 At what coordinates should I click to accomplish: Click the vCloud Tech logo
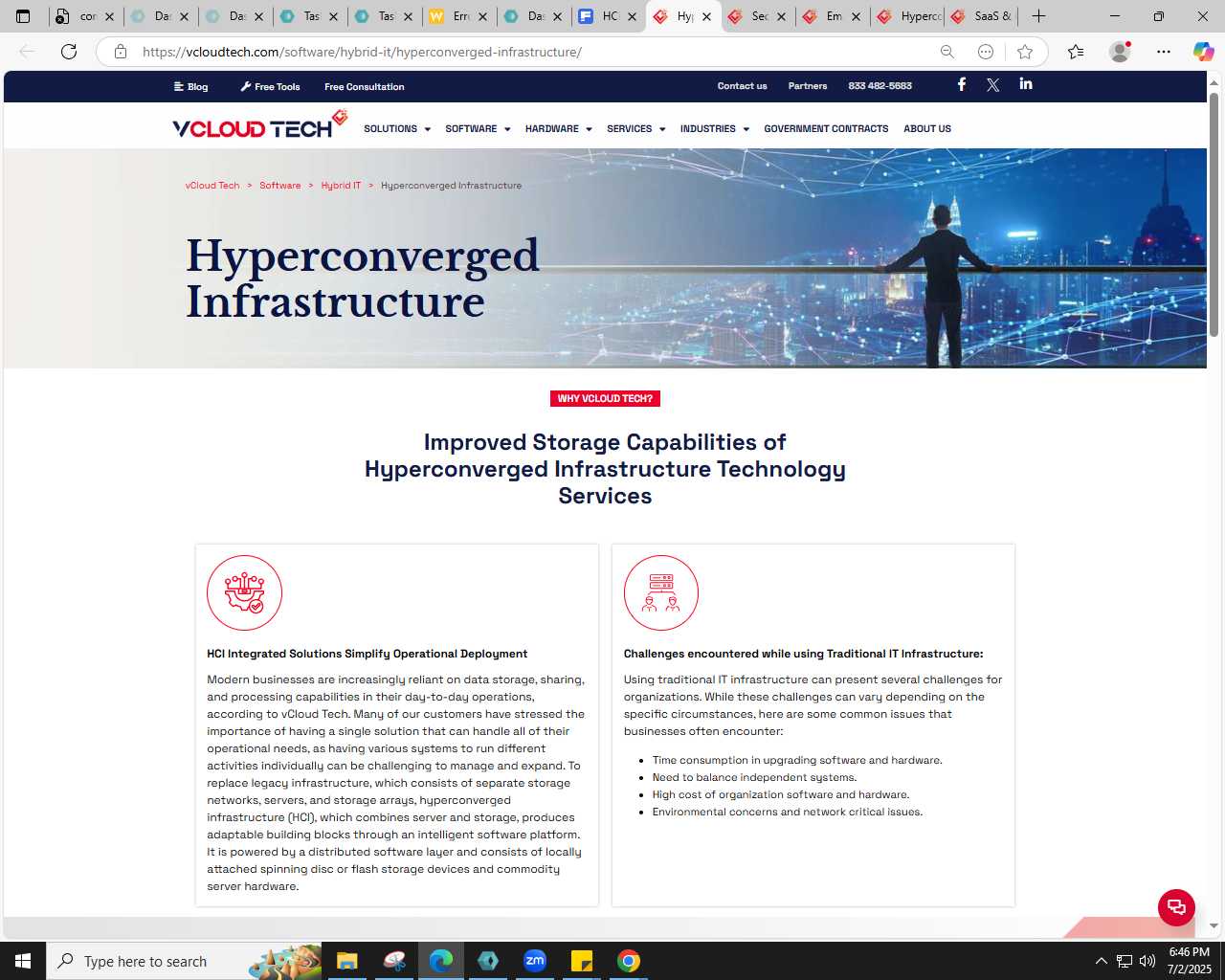[x=259, y=125]
